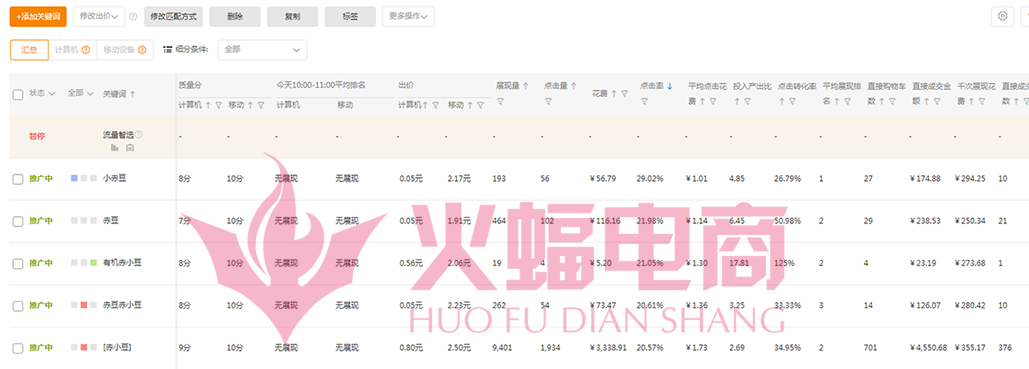Viewport: 1029px width, 369px height.
Task: Tick the select-all checkbox in table header
Action: pos(18,95)
